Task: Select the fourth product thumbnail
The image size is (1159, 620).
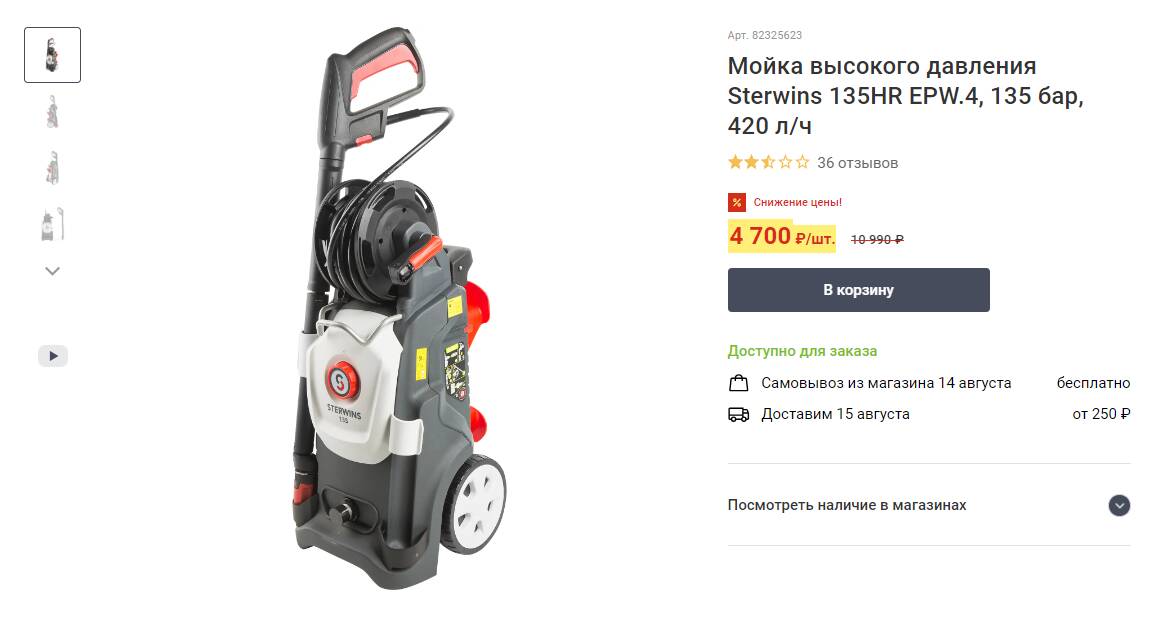Action: click(52, 224)
